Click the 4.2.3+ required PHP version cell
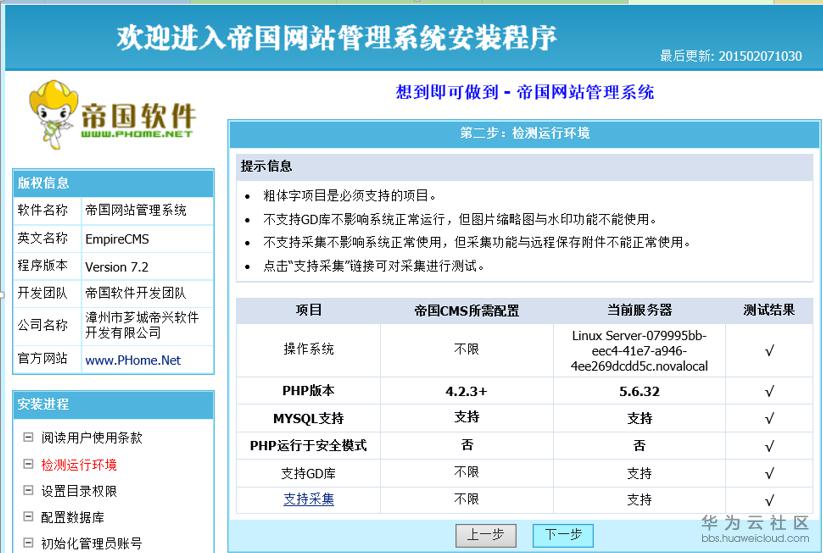 [x=466, y=391]
